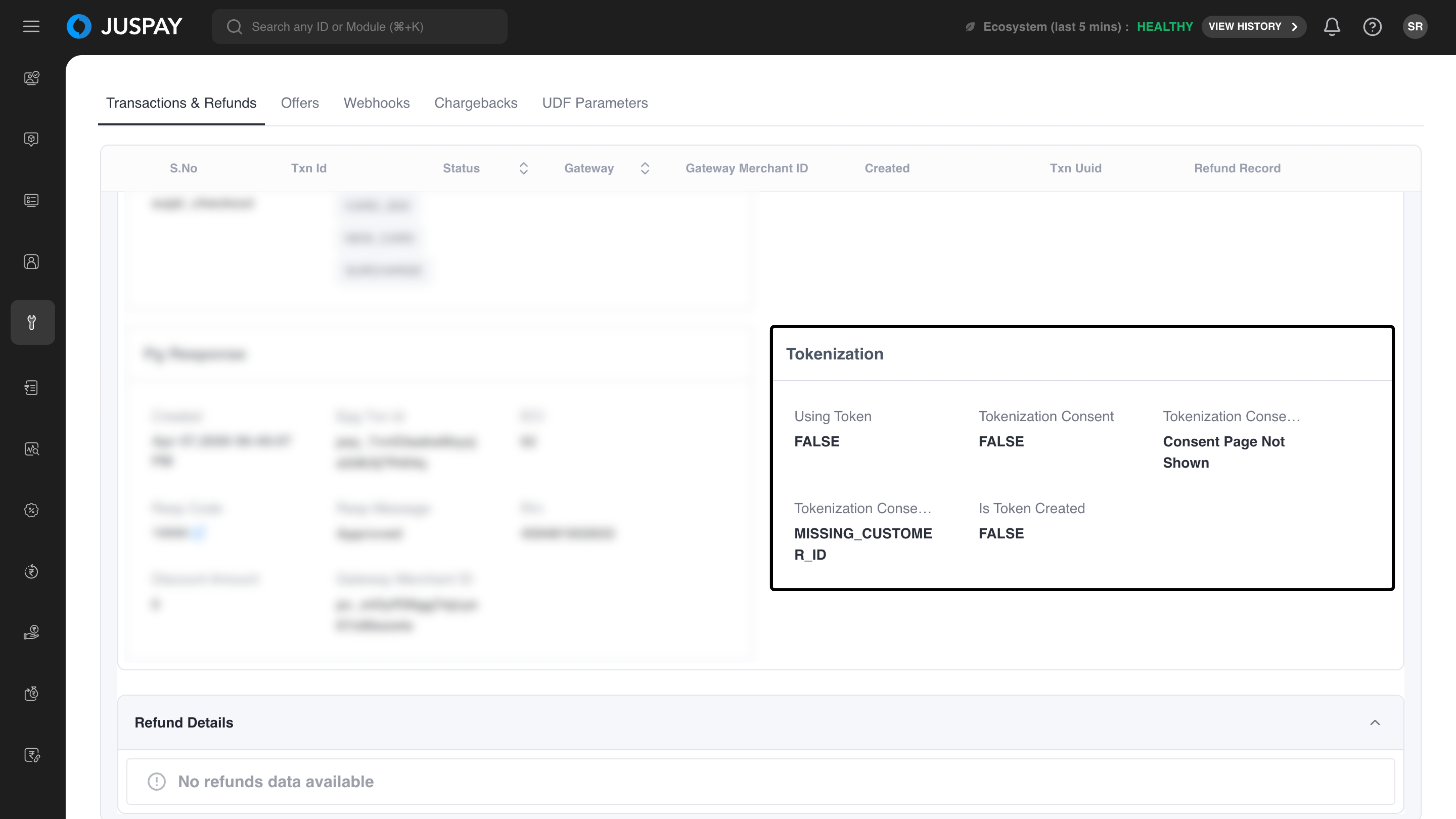Open the SR user avatar menu
Image resolution: width=1456 pixels, height=819 pixels.
point(1415,26)
